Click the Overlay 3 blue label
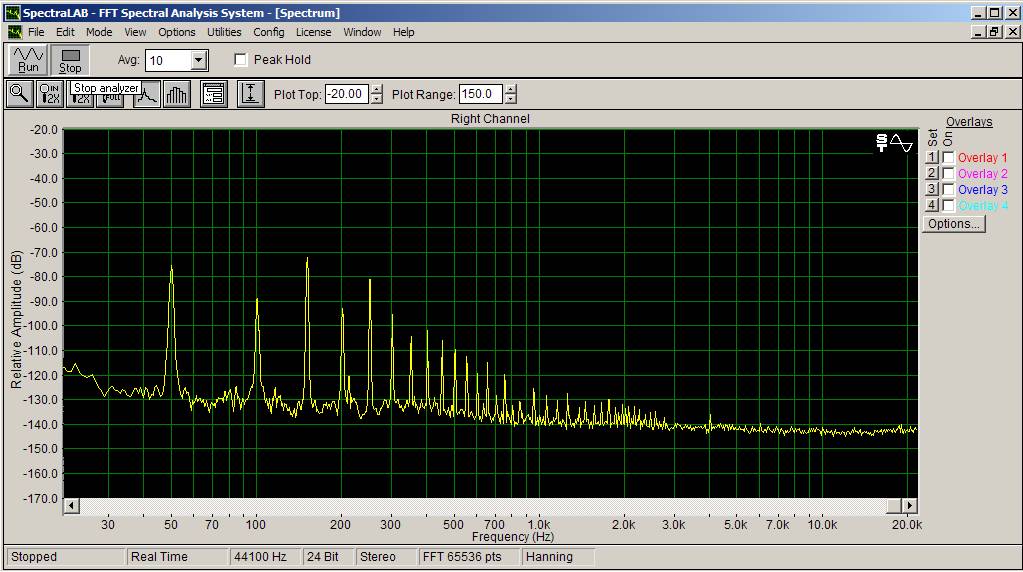The width and height of the screenshot is (1023, 572). [x=983, y=190]
